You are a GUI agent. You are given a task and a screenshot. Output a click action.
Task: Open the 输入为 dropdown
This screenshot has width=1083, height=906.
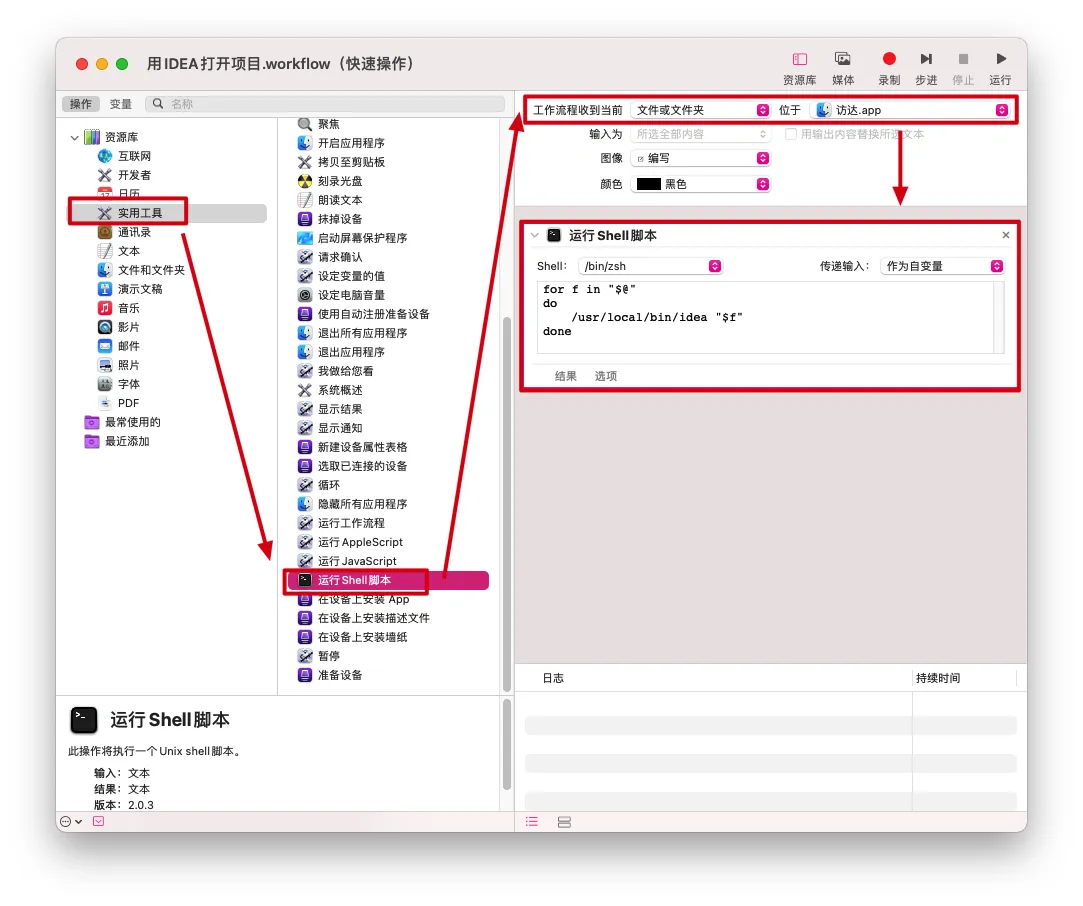[x=700, y=134]
